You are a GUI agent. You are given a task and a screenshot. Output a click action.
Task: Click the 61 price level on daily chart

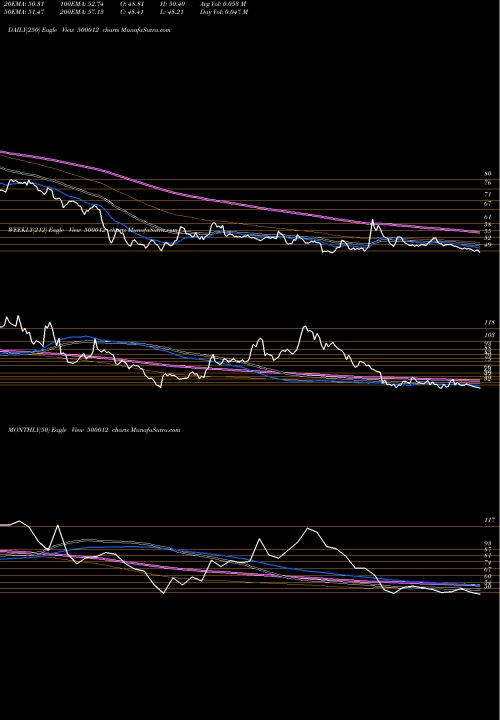[x=487, y=217]
